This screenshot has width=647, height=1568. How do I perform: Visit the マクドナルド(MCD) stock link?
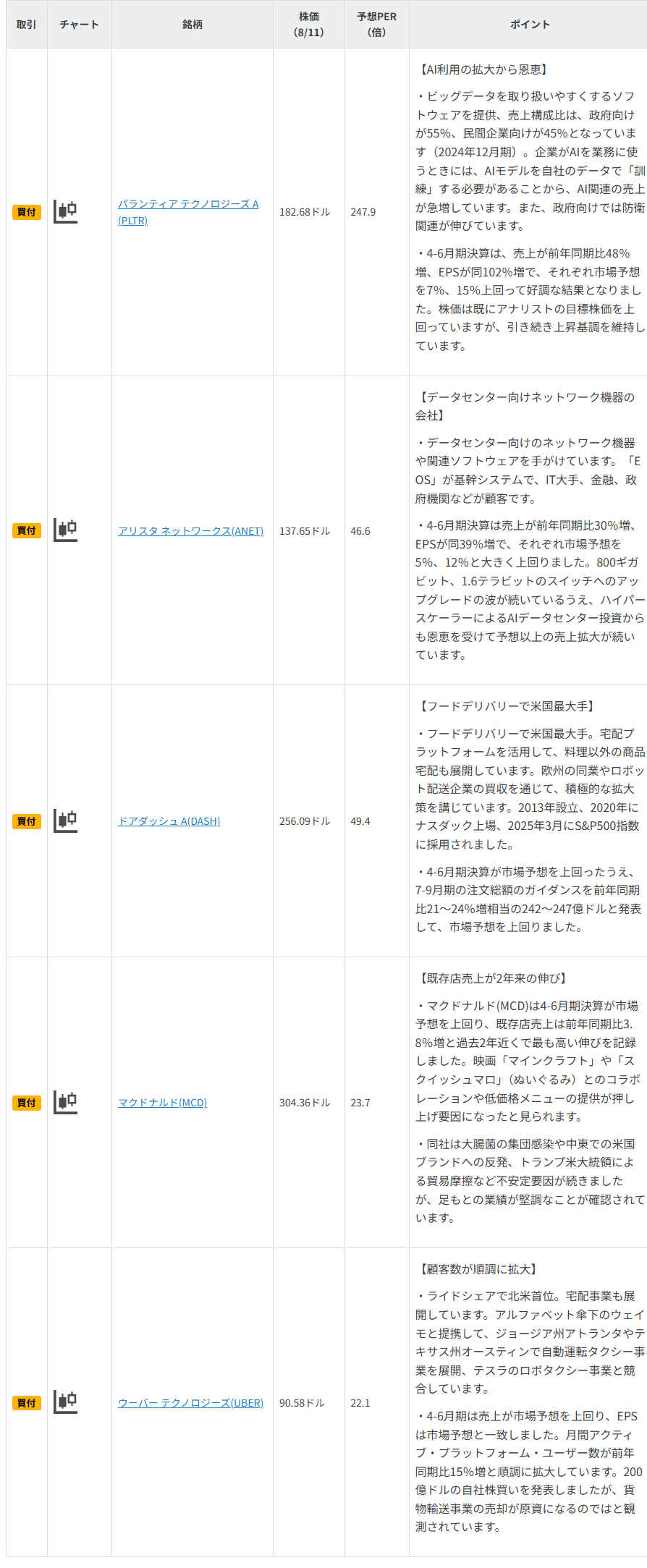tap(162, 1103)
